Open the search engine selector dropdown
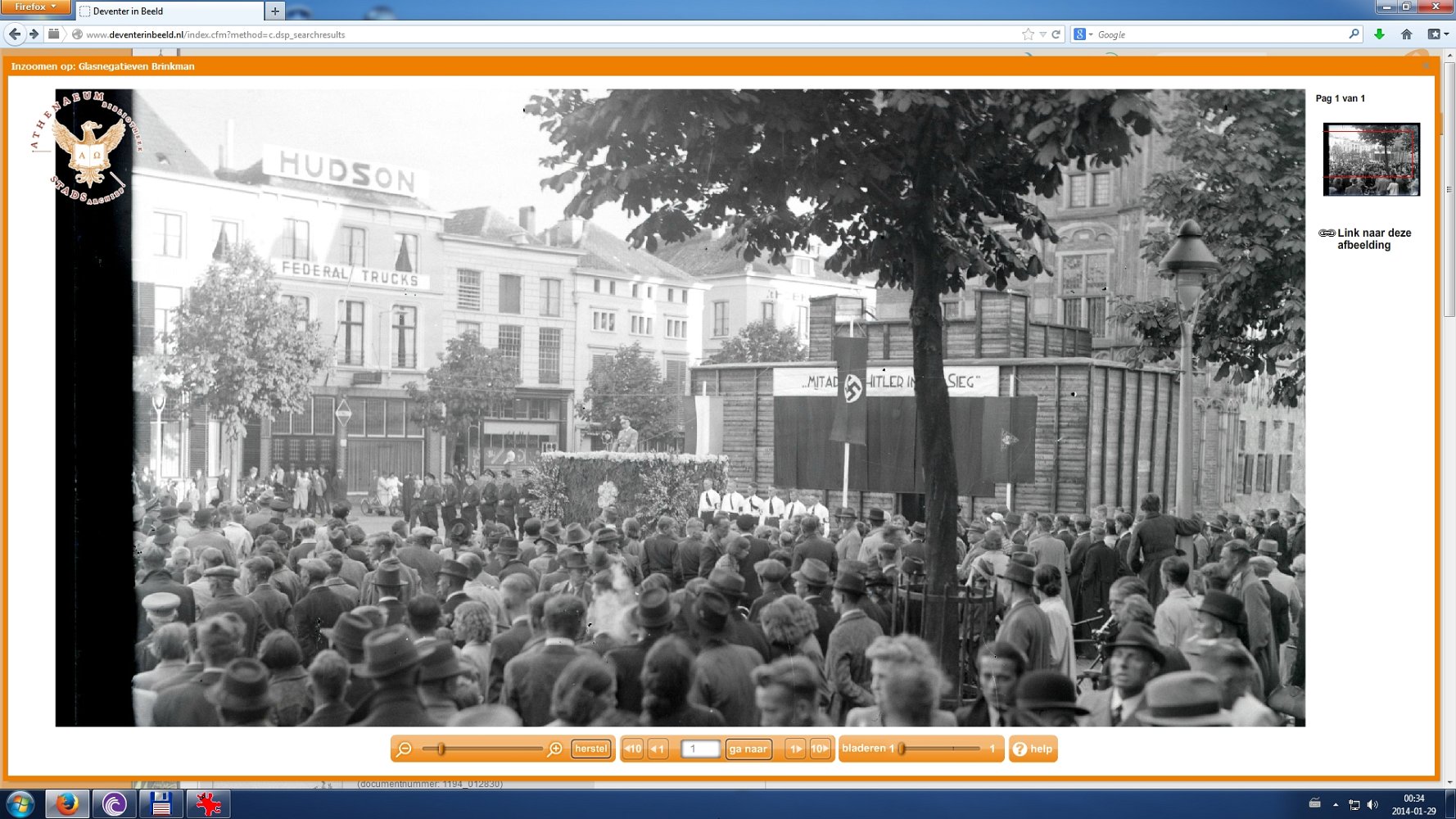Screen dimensions: 1456x819 point(1083,34)
